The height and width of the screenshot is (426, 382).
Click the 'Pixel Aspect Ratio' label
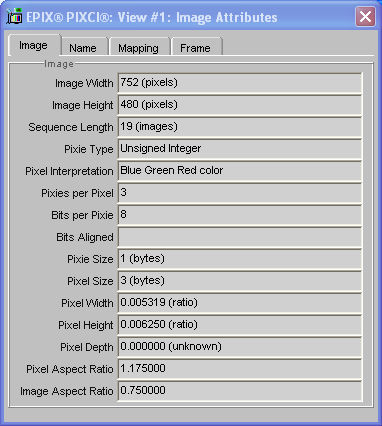pos(70,369)
